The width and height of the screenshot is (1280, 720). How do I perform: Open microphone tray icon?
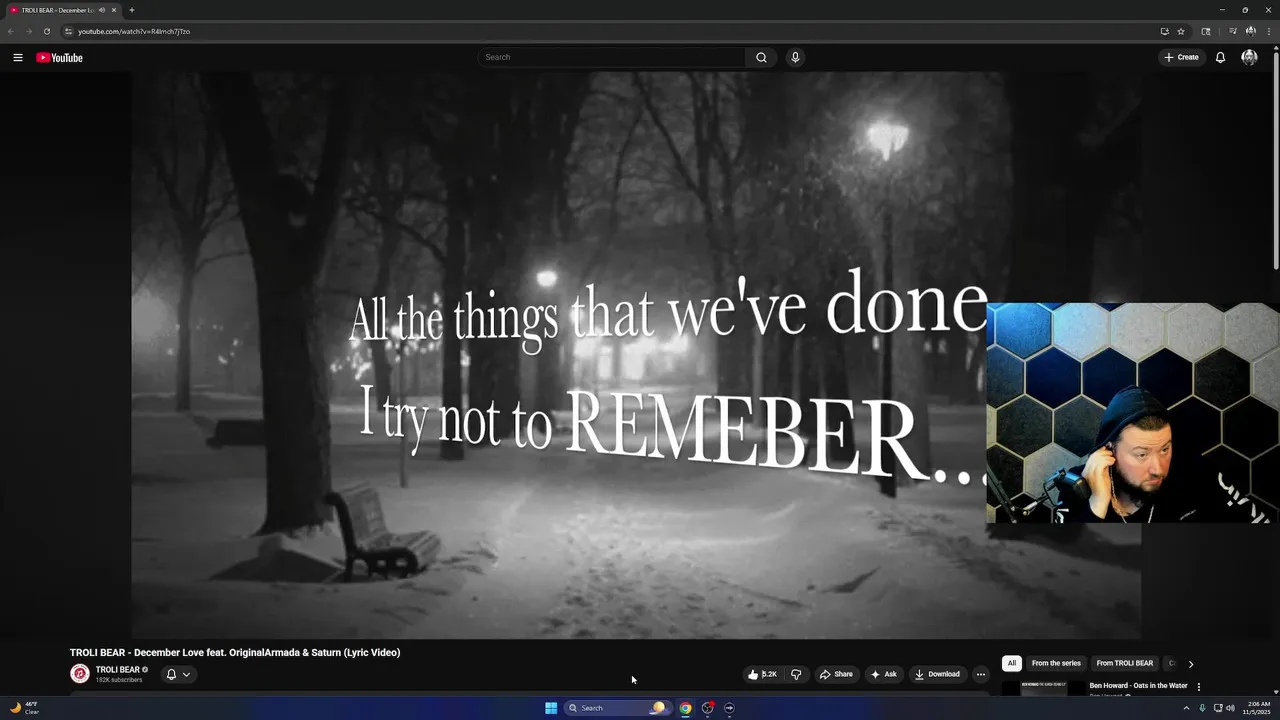pos(1202,708)
